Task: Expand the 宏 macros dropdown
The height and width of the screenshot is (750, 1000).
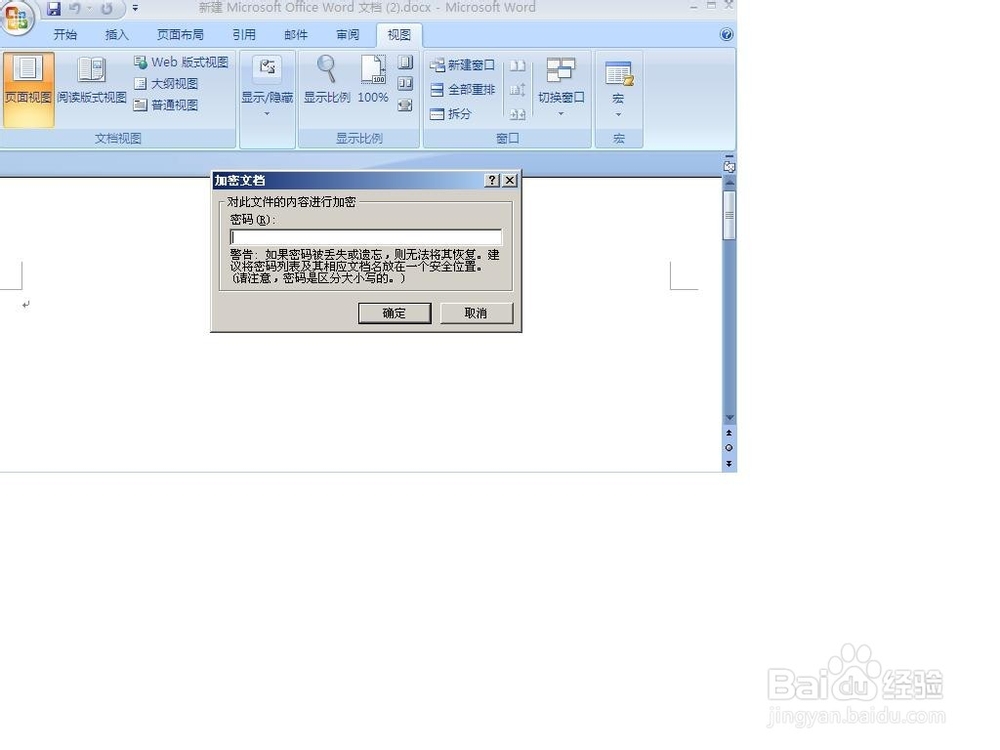Action: [x=618, y=89]
